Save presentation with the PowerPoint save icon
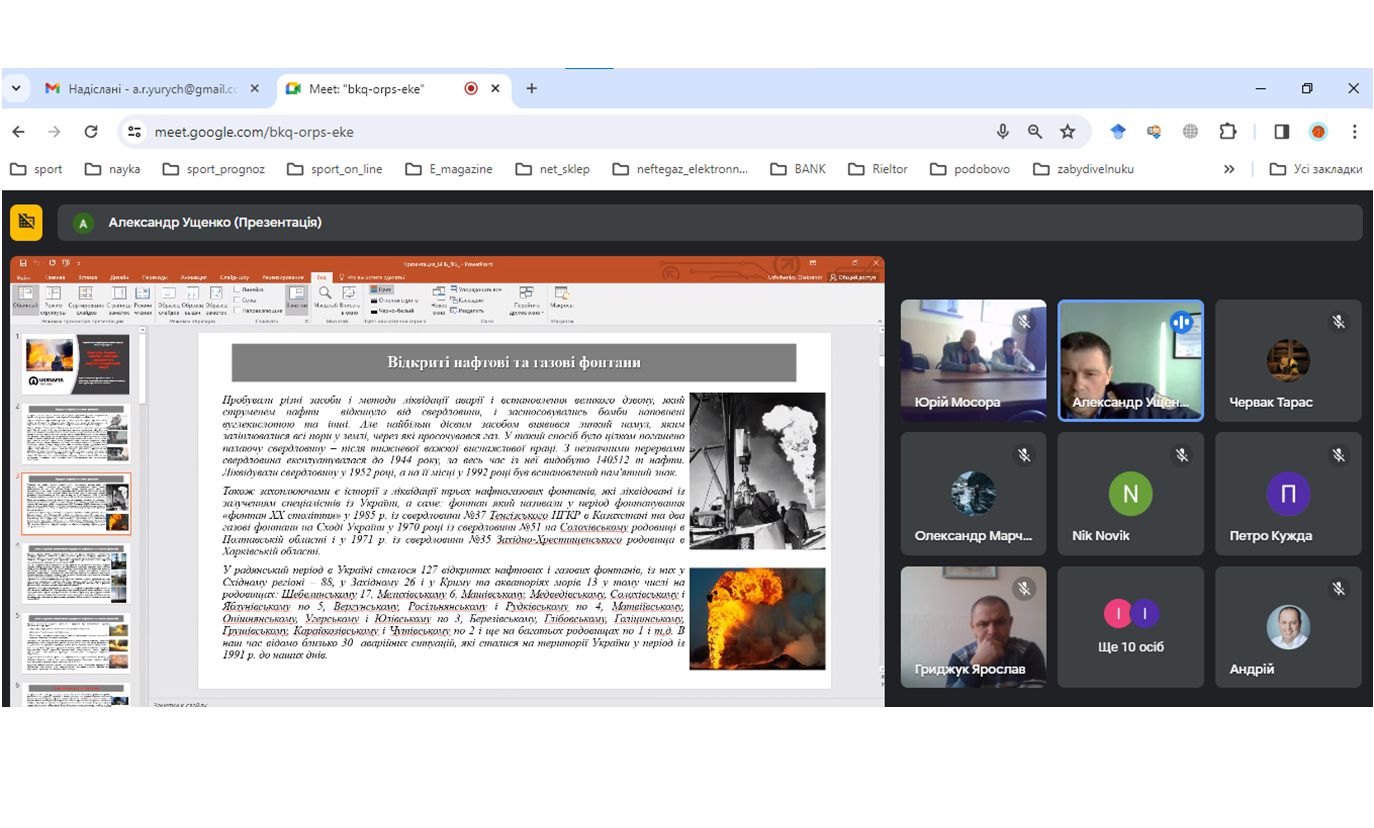The width and height of the screenshot is (1374, 828). [23, 263]
